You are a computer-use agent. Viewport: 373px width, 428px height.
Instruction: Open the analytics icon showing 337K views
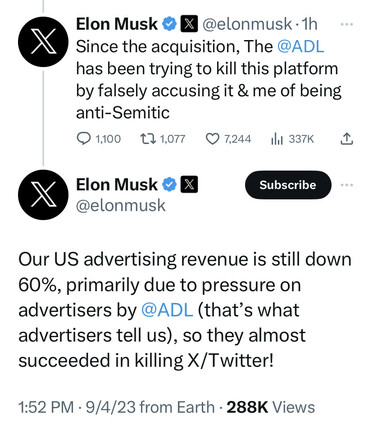click(277, 139)
